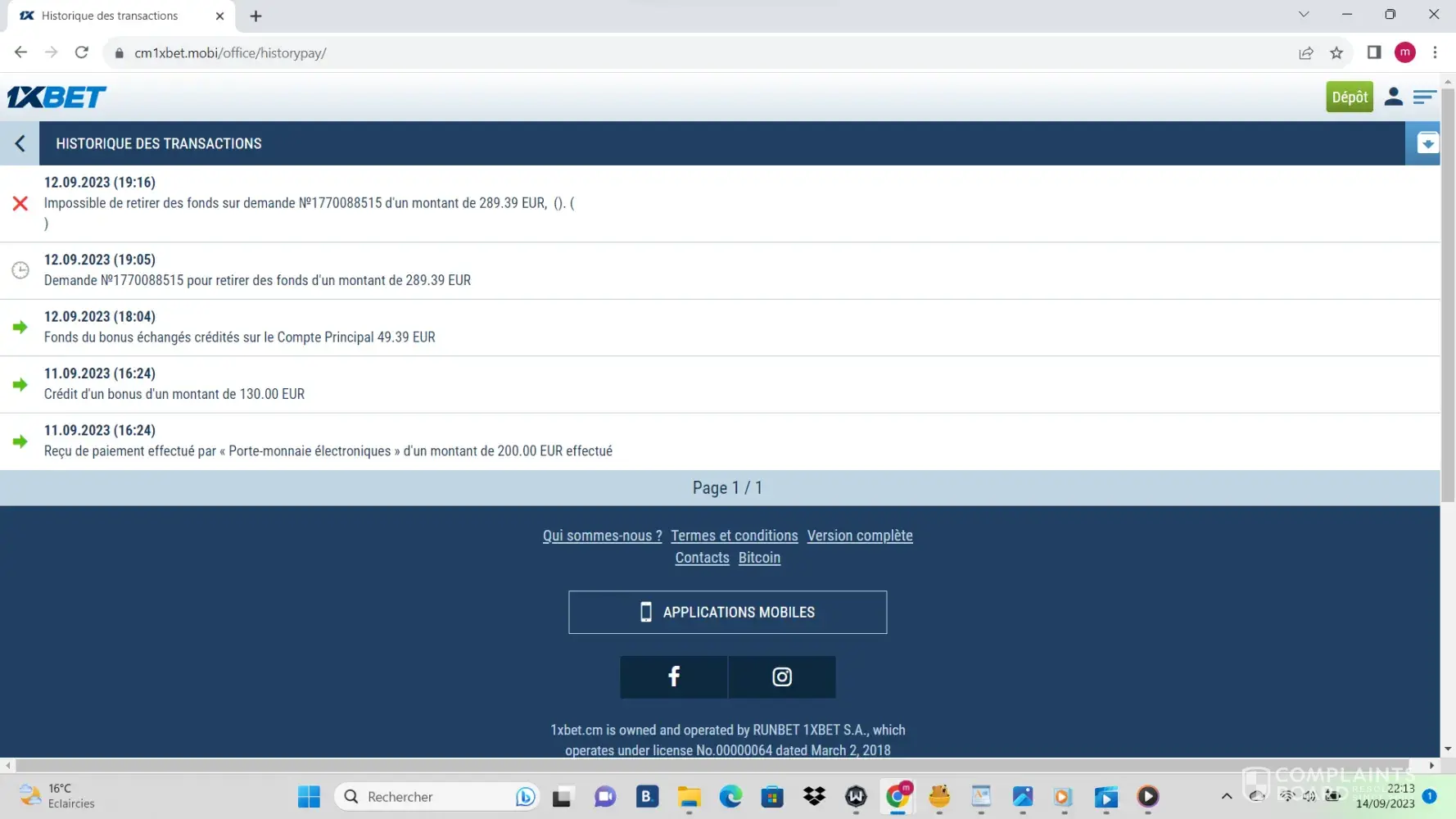Viewport: 1456px width, 819px height.
Task: Open the Version complète link
Action: click(x=859, y=536)
